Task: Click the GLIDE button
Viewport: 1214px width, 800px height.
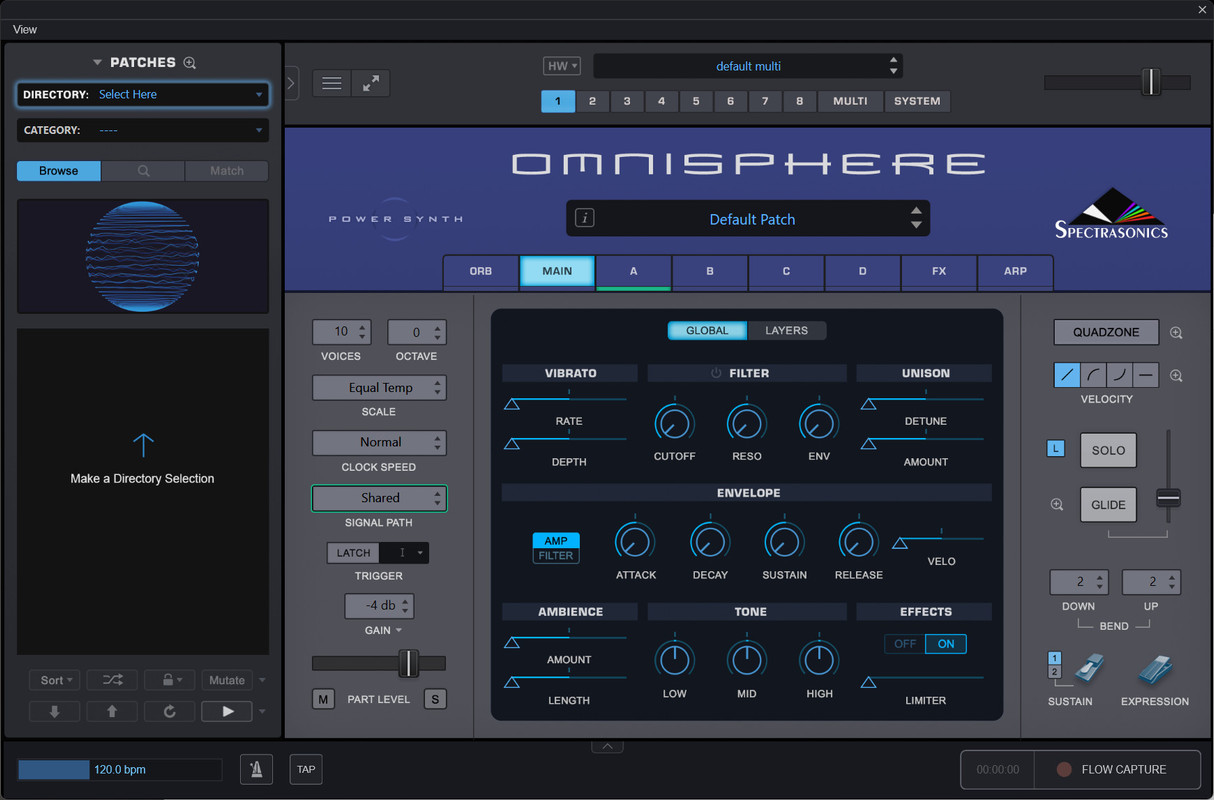Action: (x=1108, y=505)
